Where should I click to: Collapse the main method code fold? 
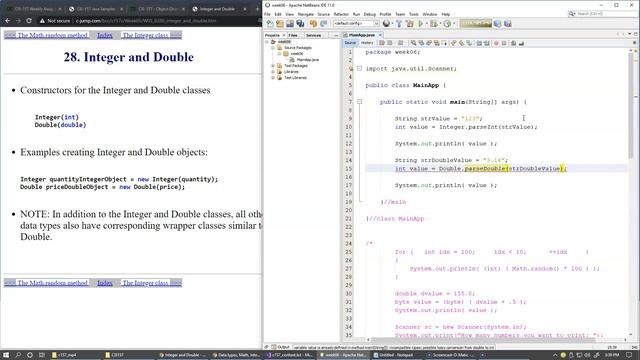360,102
